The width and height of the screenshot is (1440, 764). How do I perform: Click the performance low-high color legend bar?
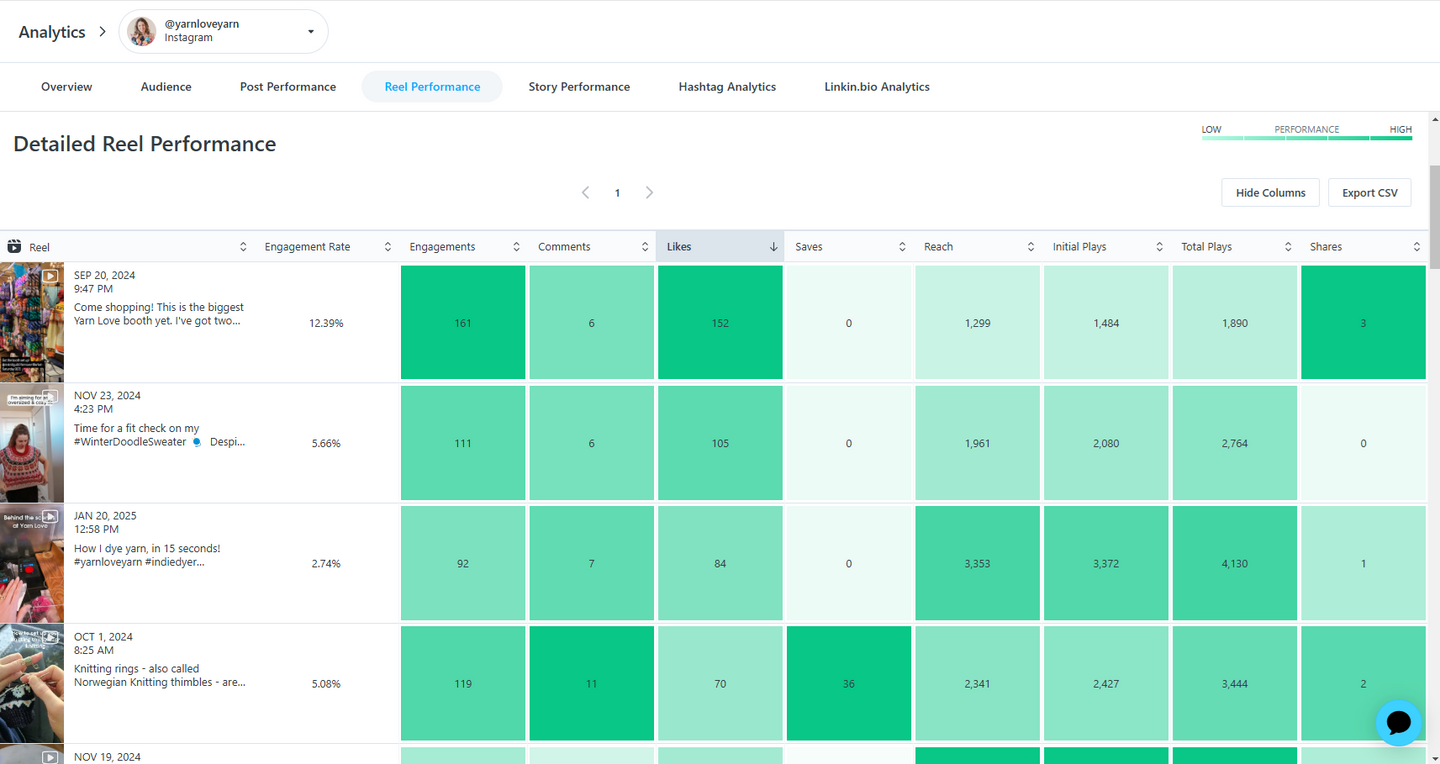1307,138
